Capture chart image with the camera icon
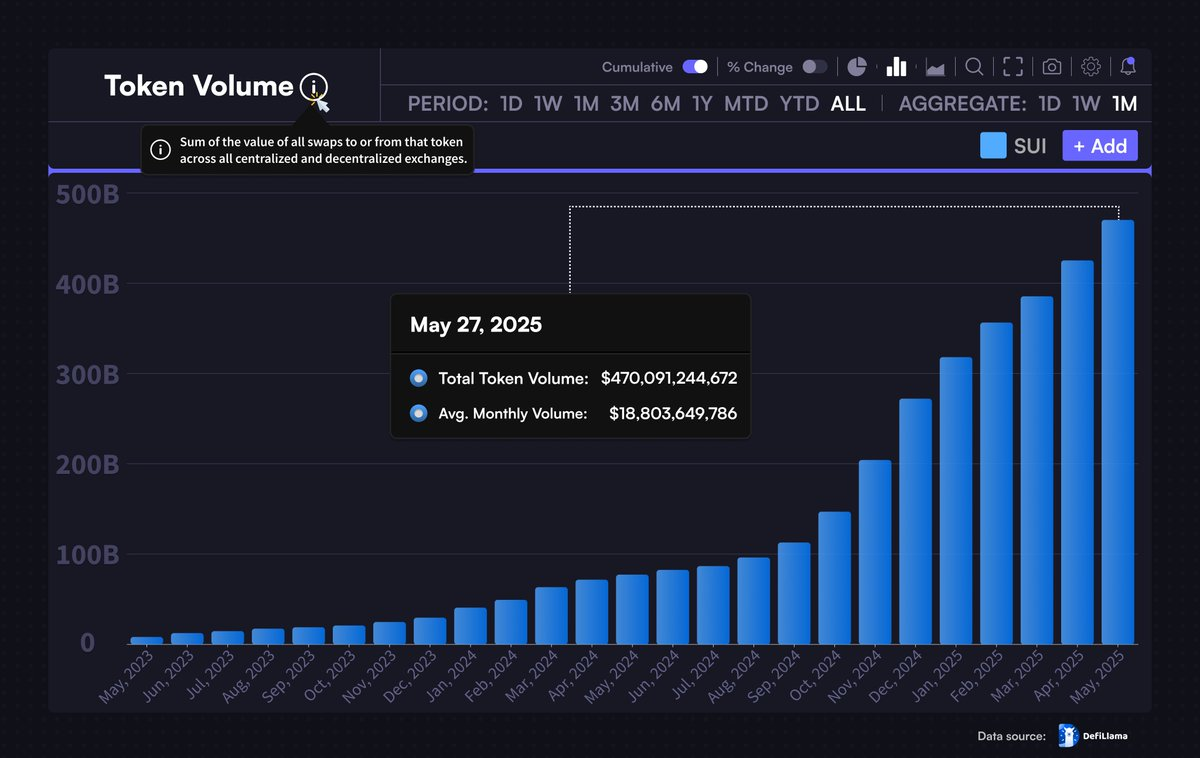This screenshot has width=1200, height=758. (1051, 66)
